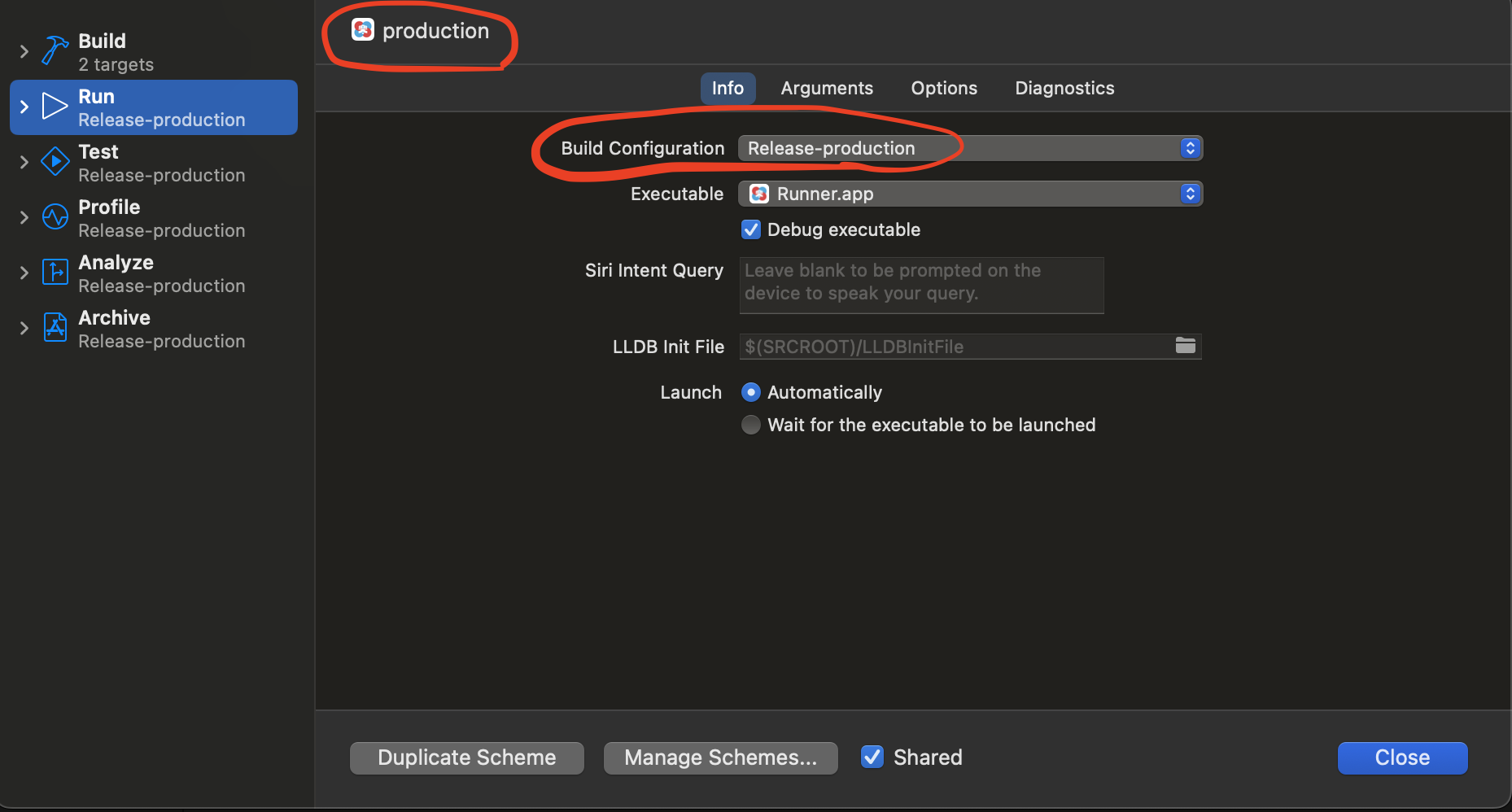Select Wait for the executable to be launched
Image resolution: width=1512 pixels, height=812 pixels.
(x=751, y=425)
